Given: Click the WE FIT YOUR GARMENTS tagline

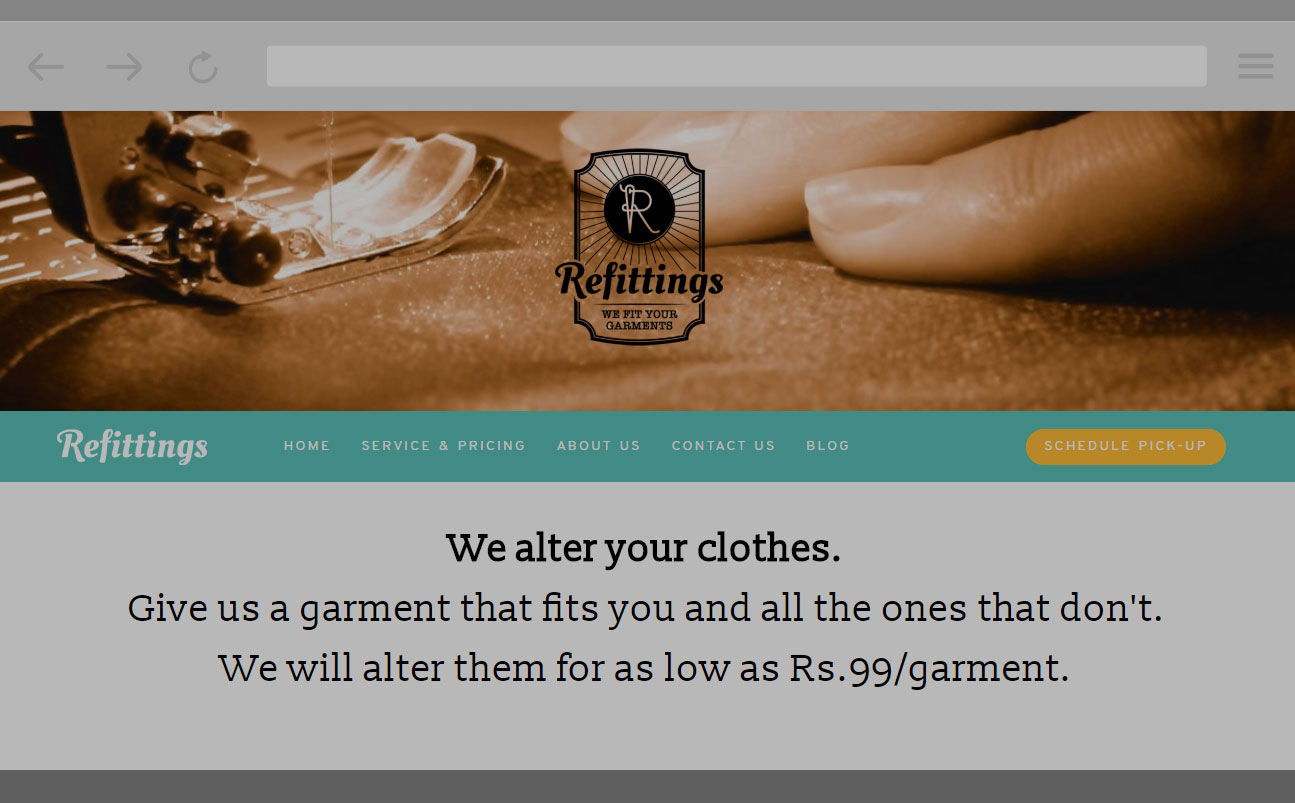Looking at the screenshot, I should (x=639, y=320).
